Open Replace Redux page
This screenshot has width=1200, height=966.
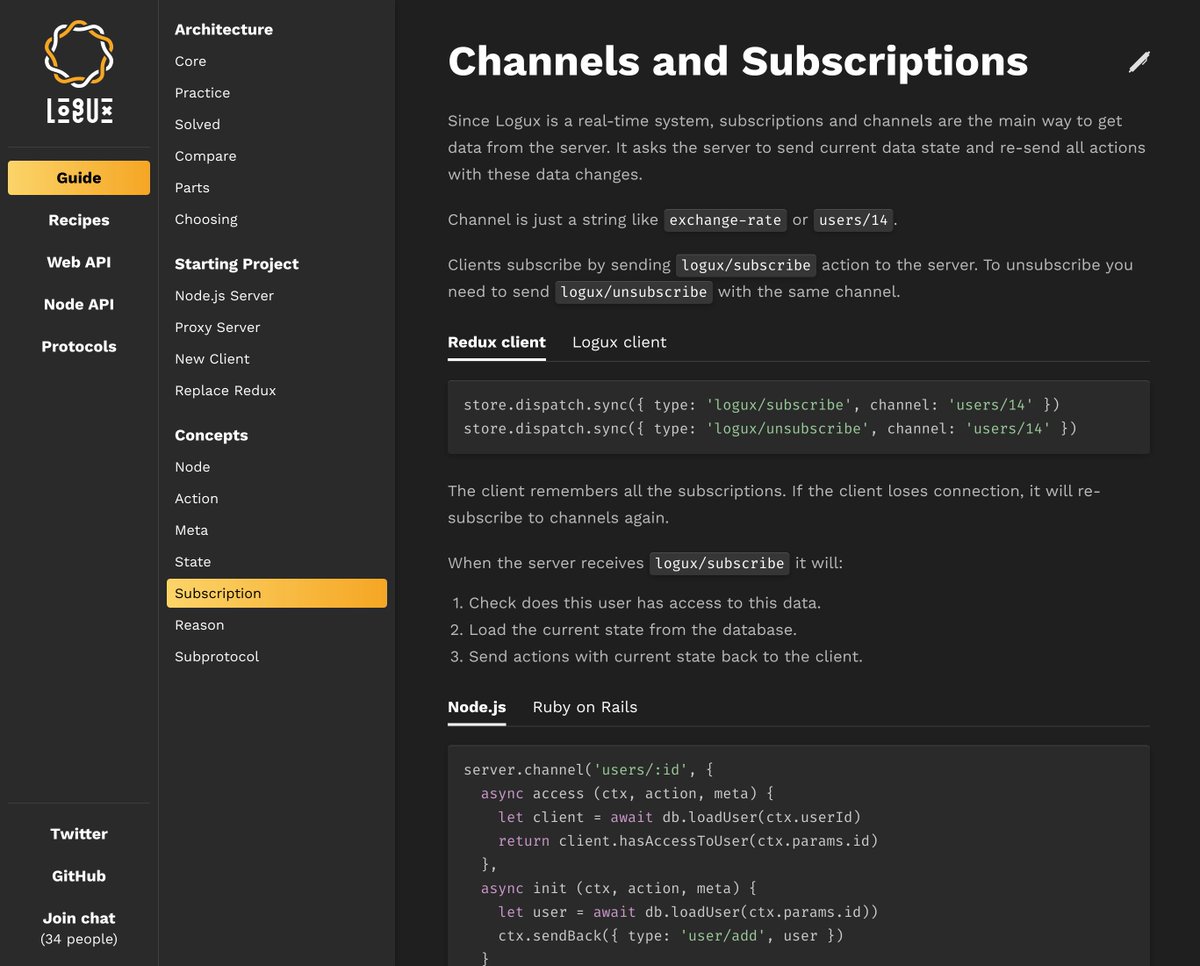pos(225,391)
